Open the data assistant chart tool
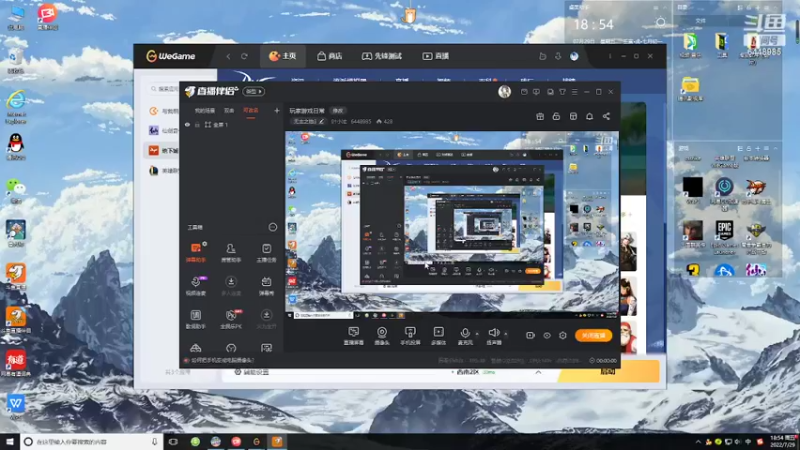800x450 pixels. (195, 318)
